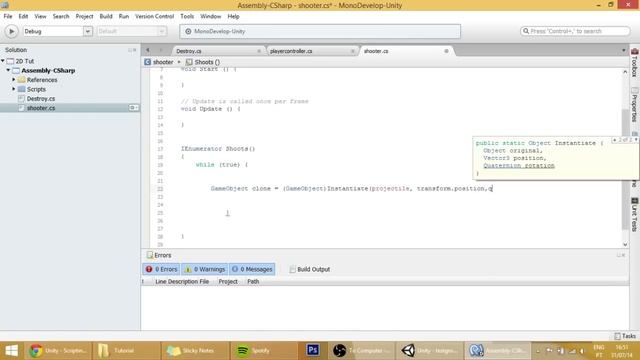Image resolution: width=640 pixels, height=360 pixels.
Task: Navigate back with the left arrow
Action: click(x=148, y=50)
